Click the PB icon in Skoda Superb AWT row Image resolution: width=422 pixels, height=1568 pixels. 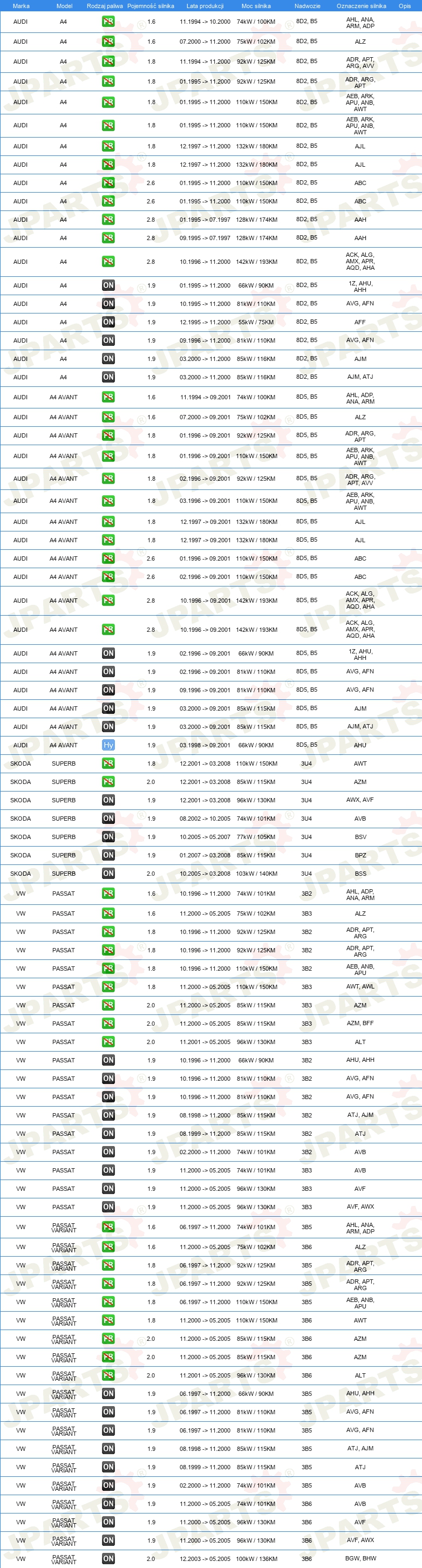click(108, 763)
